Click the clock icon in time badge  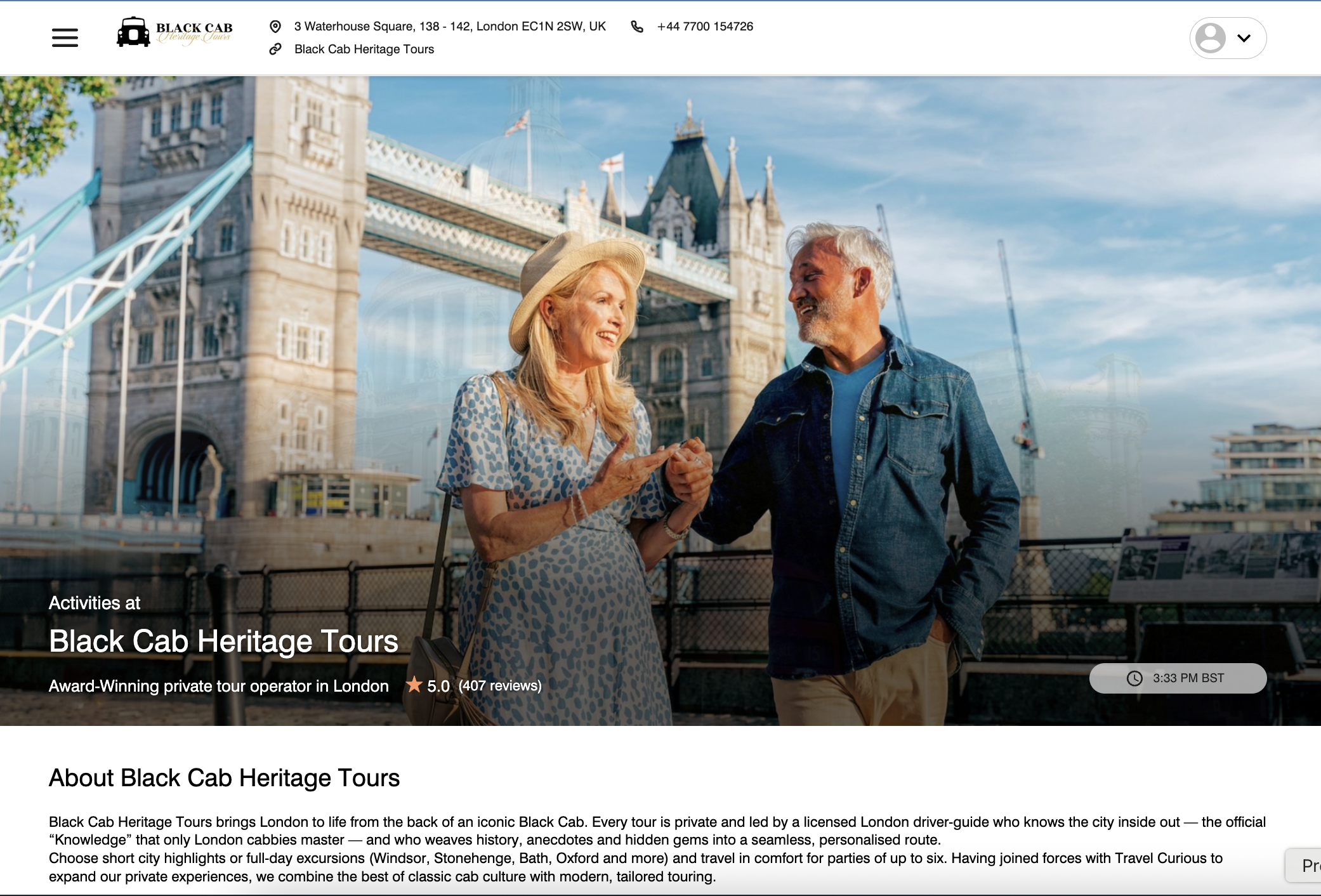pos(1134,678)
